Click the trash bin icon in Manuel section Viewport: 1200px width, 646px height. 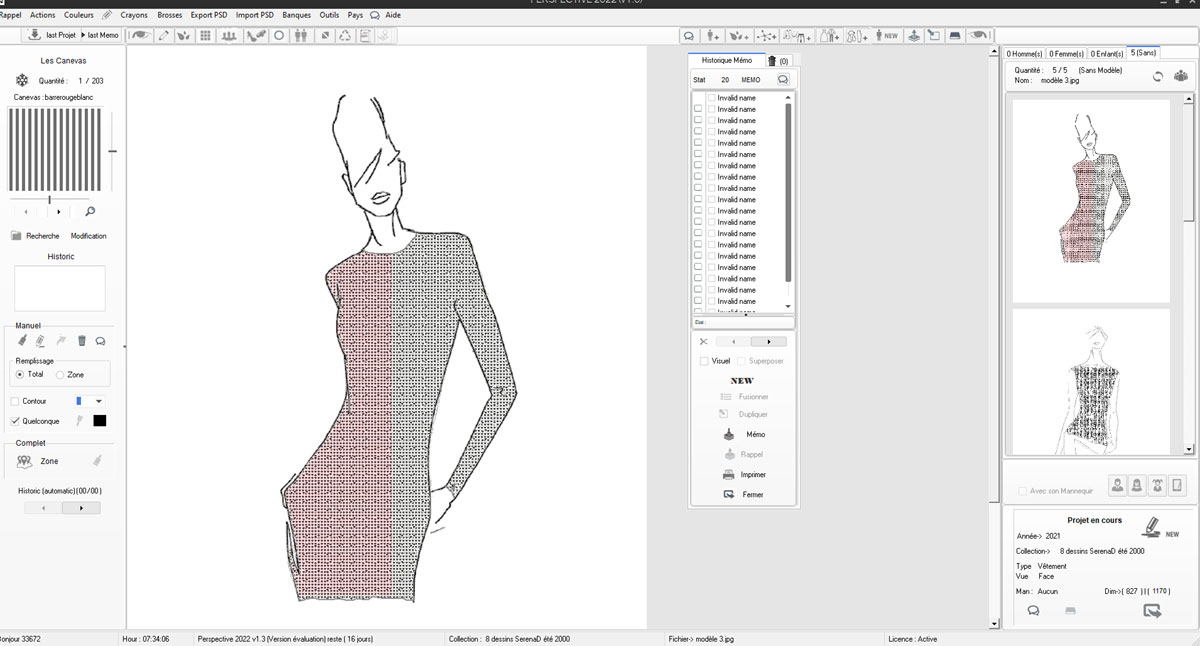point(82,341)
